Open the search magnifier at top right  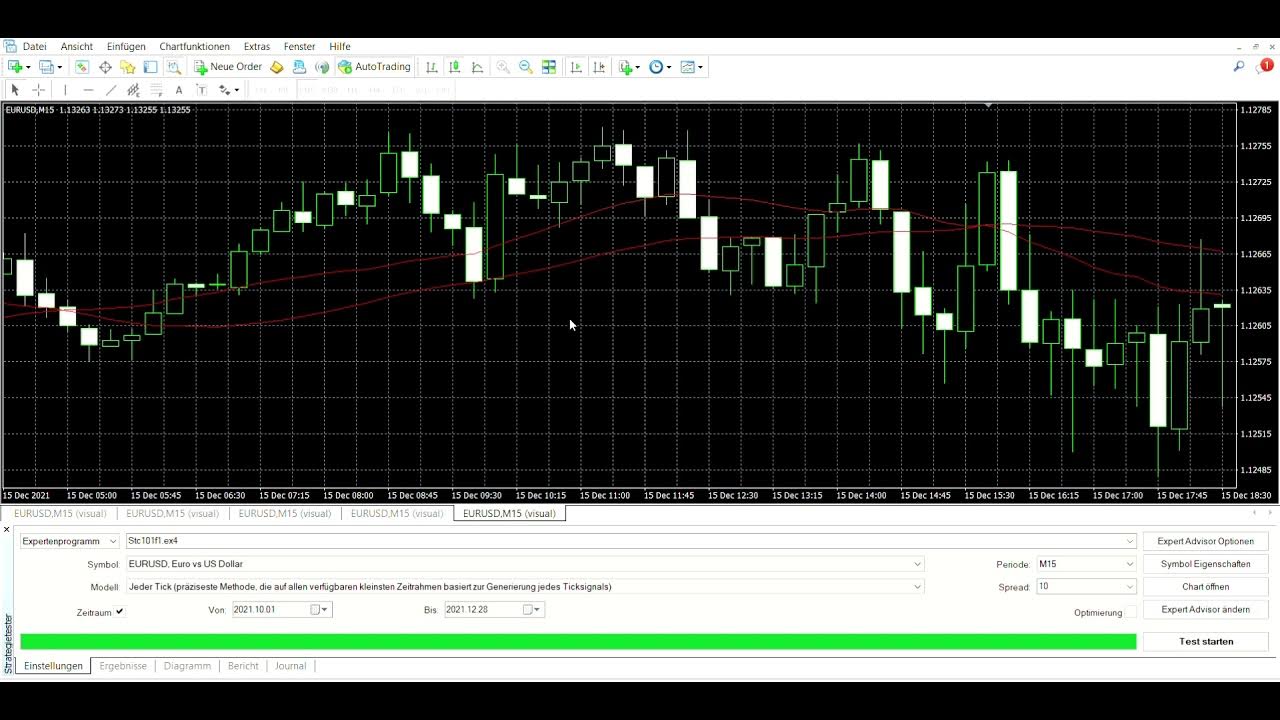[1239, 67]
